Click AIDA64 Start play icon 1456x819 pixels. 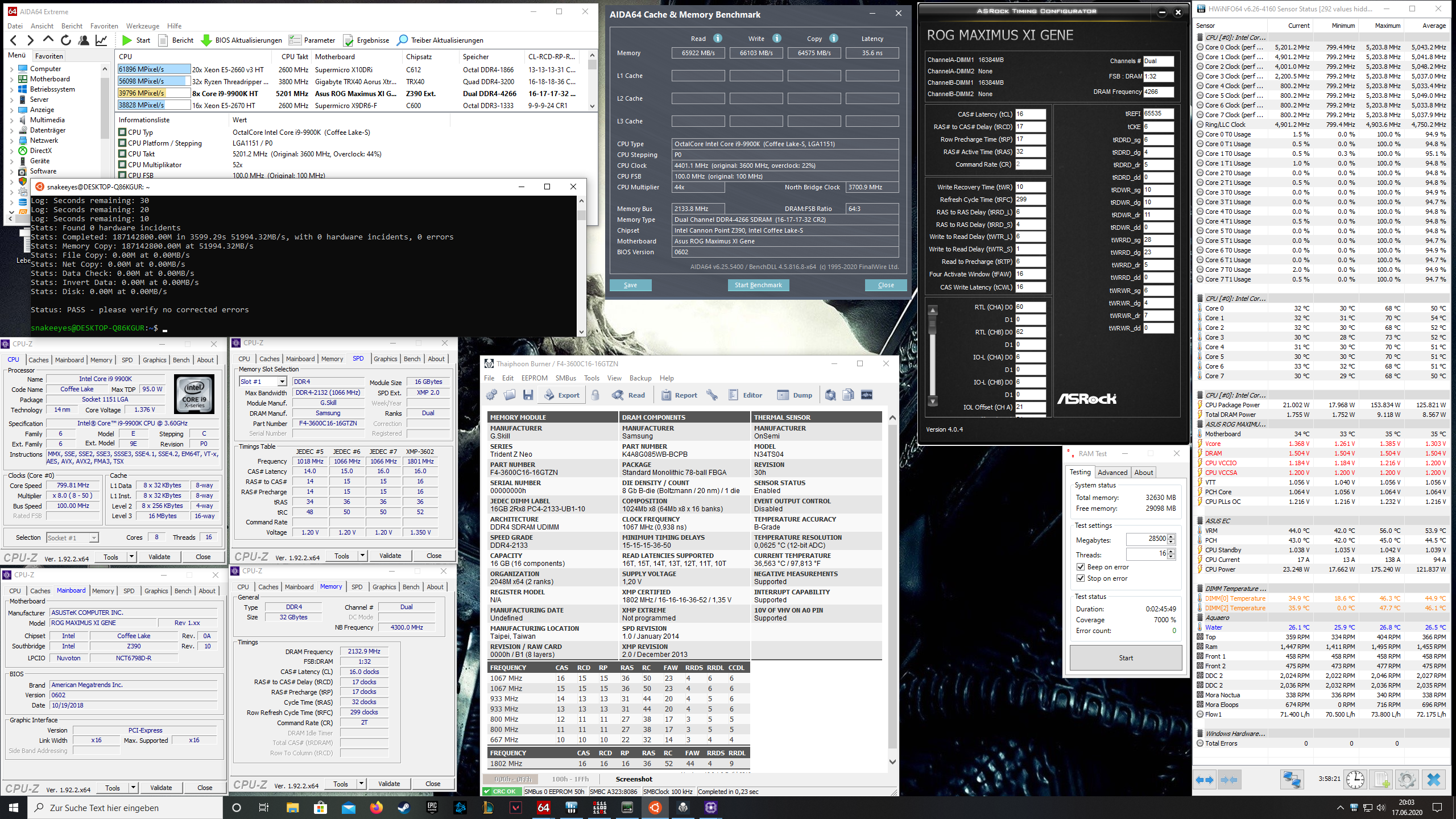tap(127, 40)
